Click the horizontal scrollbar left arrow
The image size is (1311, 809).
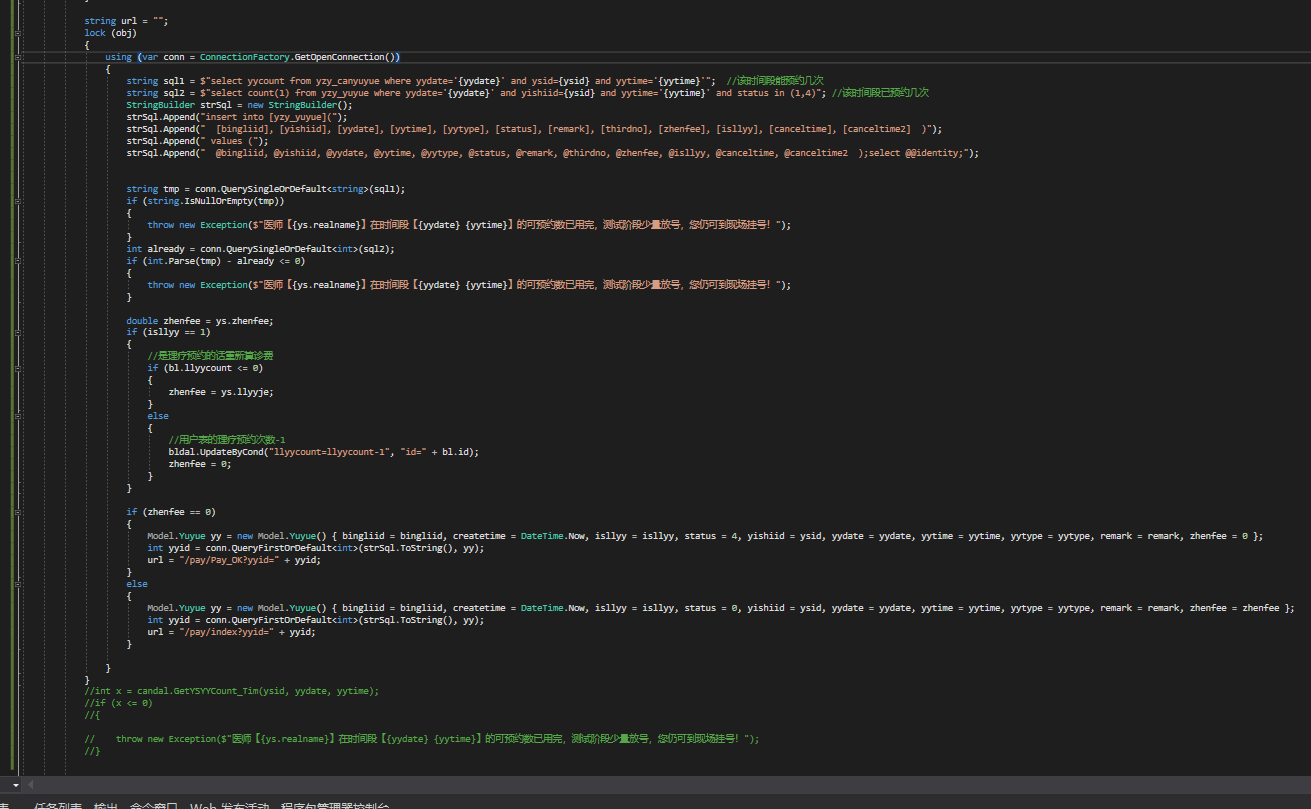[x=30, y=785]
